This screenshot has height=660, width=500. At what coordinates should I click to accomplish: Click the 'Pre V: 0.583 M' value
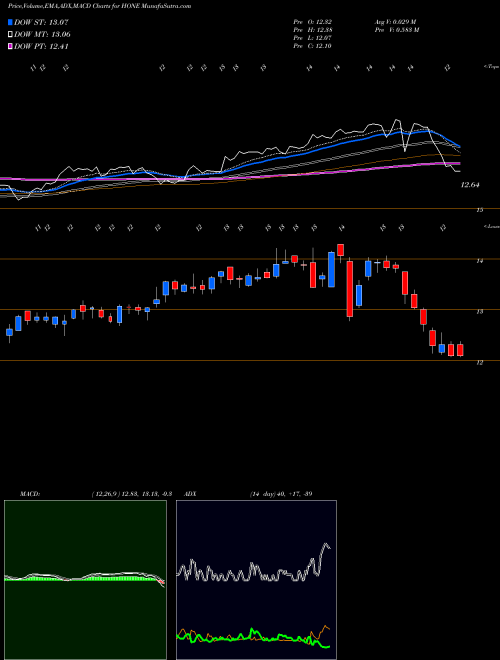[396, 30]
